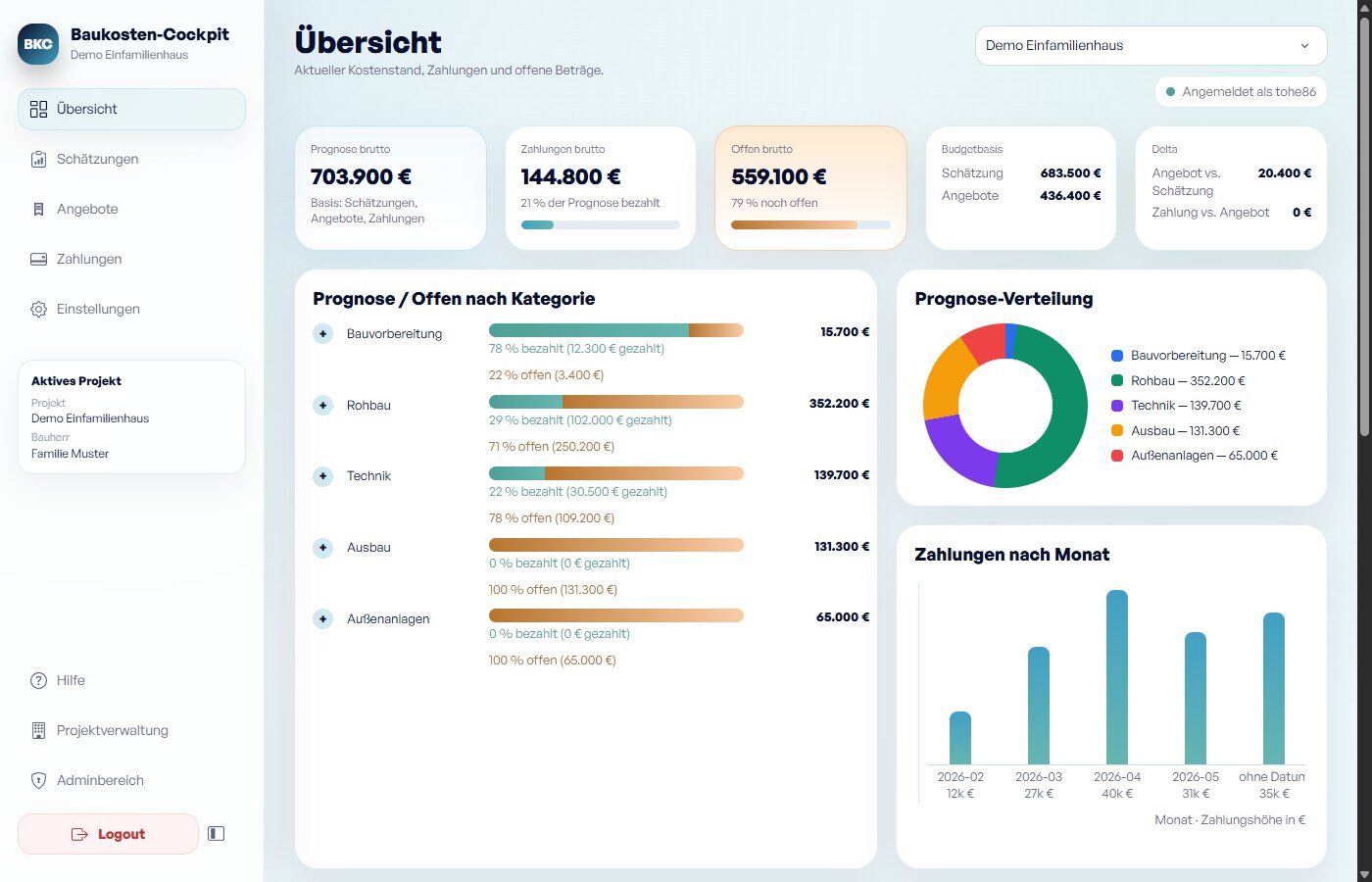This screenshot has width=1372, height=882.
Task: Click the Bauvorbereitung progress bar
Action: pyautogui.click(x=615, y=330)
